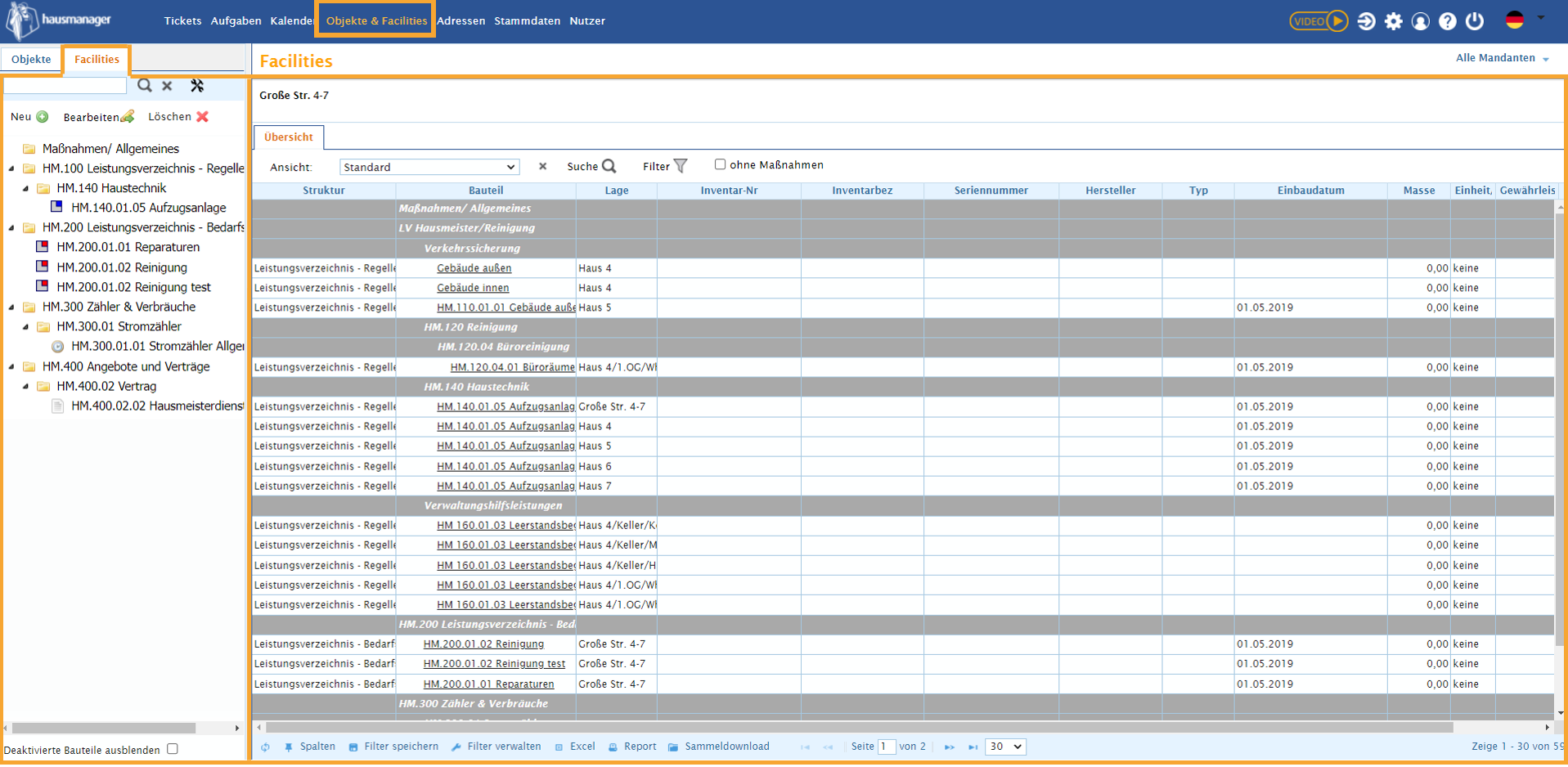Viewport: 1568px width, 767px height.
Task: Open the Adressen menu
Action: [x=461, y=21]
